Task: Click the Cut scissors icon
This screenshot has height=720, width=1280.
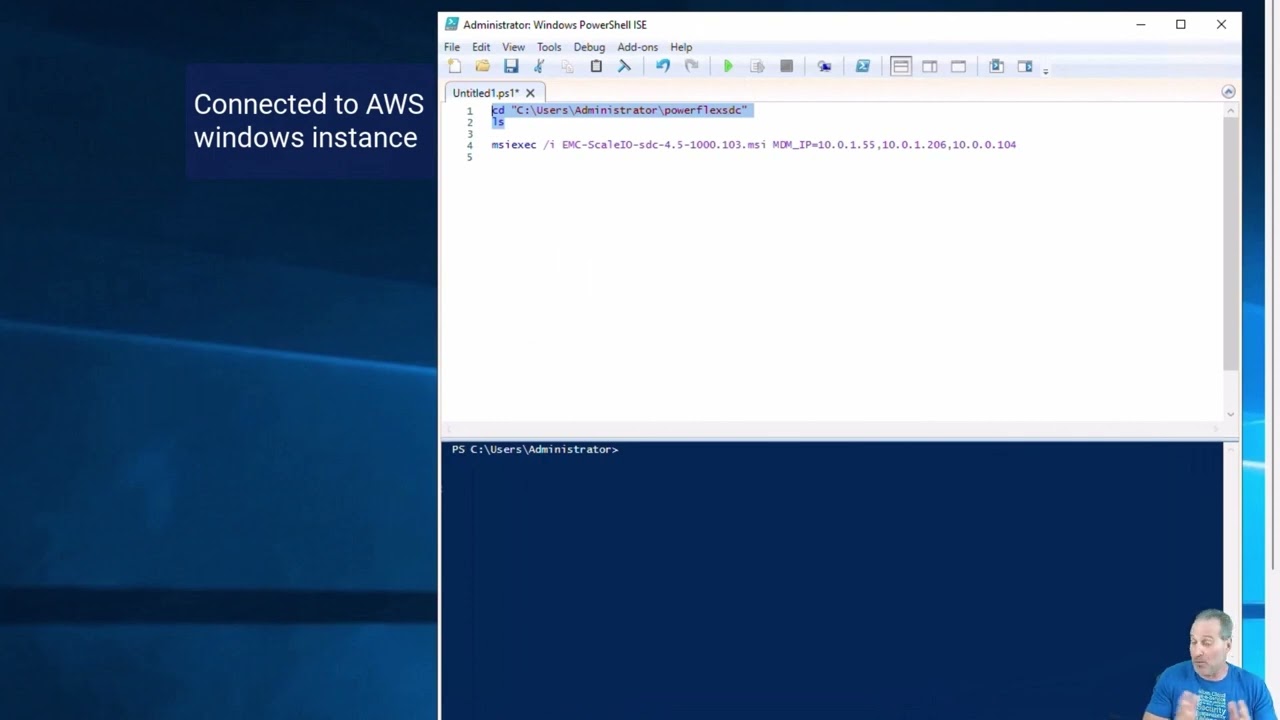Action: pos(539,66)
